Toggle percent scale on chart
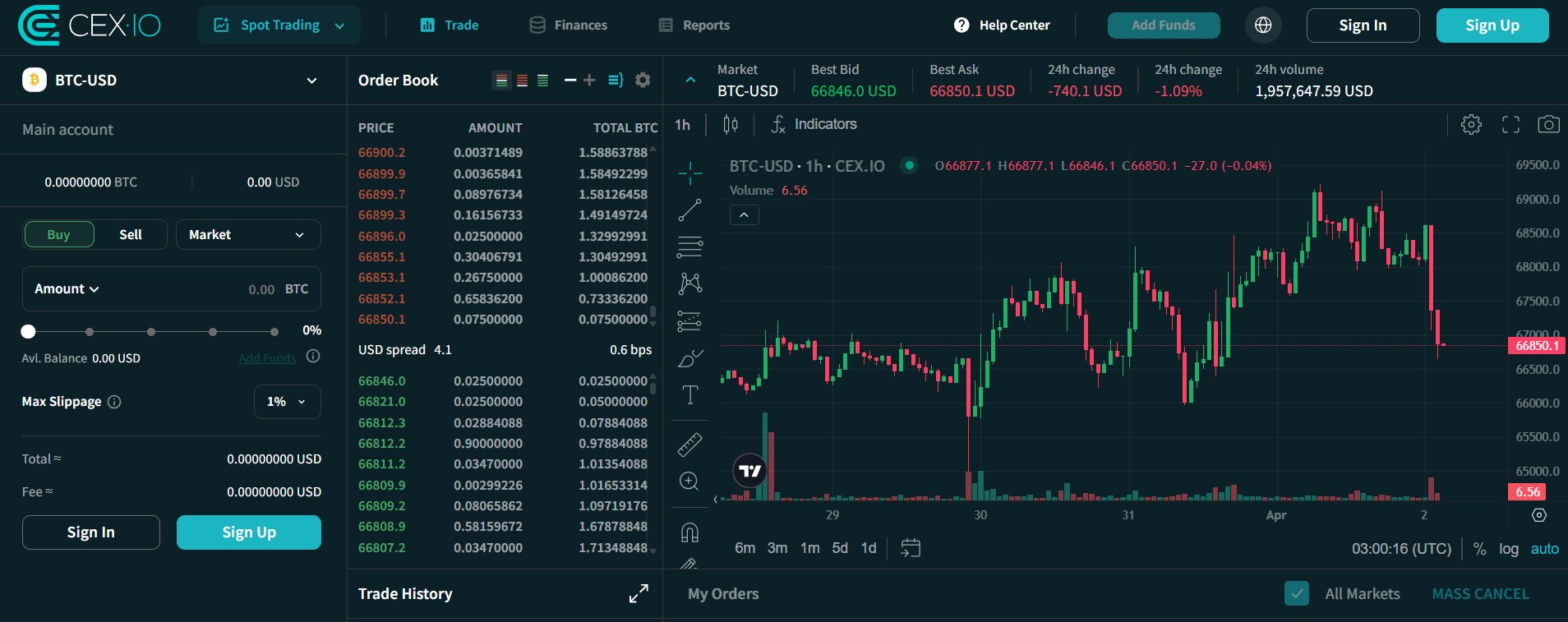The height and width of the screenshot is (622, 1568). 1479,549
